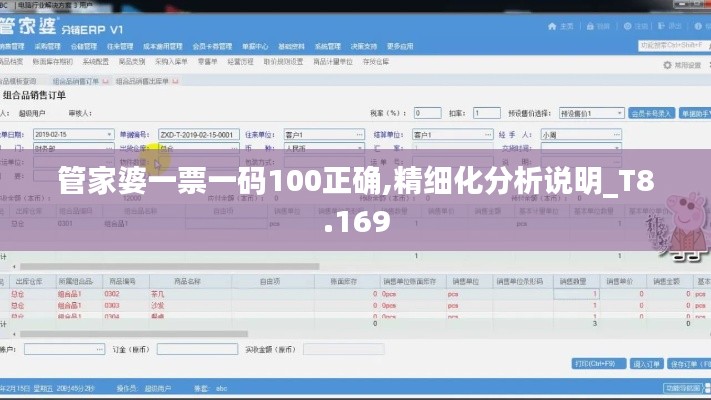Viewport: 711px width, 400px height.
Task: Open the 采购管理 menu
Action: point(48,46)
